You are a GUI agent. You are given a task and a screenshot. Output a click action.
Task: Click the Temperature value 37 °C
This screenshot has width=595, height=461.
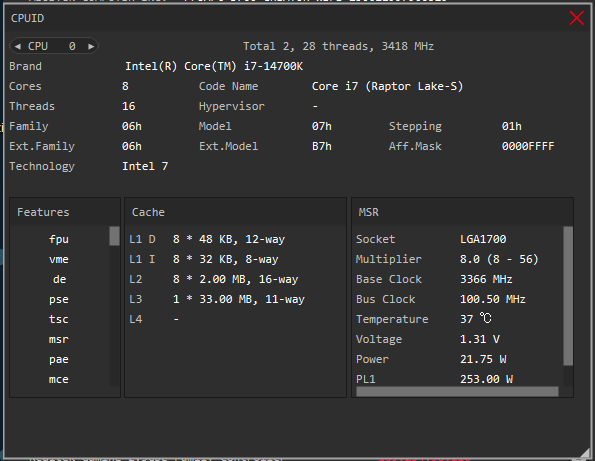coord(476,319)
